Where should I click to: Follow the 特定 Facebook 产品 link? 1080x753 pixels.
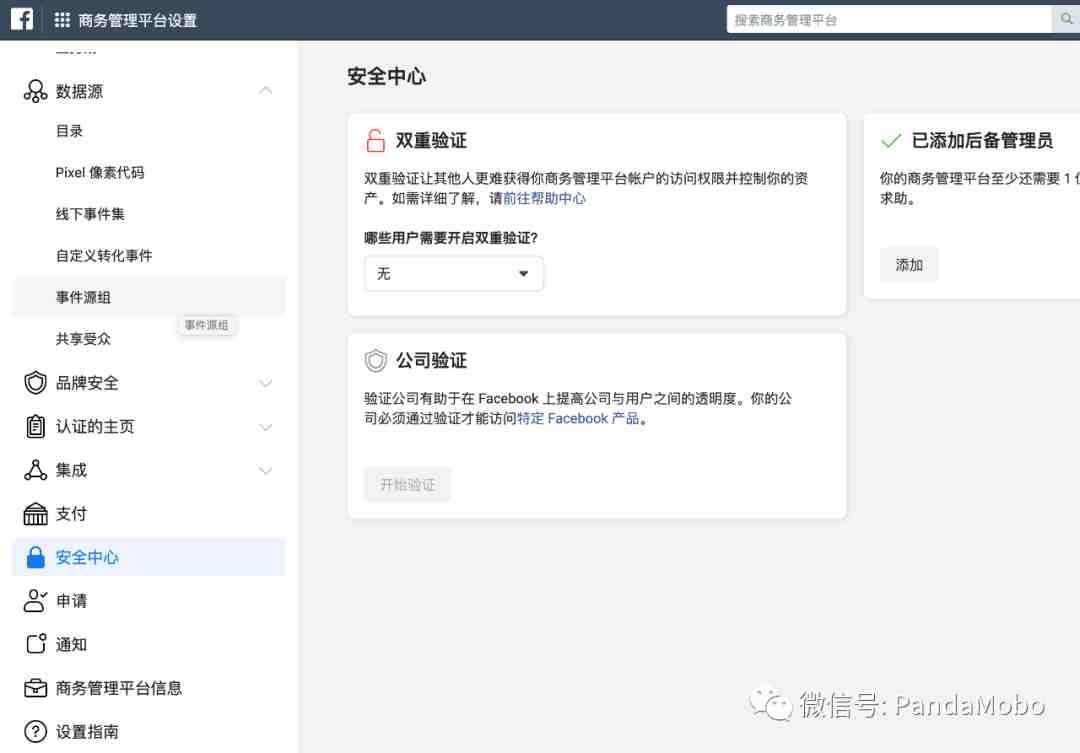[x=578, y=418]
